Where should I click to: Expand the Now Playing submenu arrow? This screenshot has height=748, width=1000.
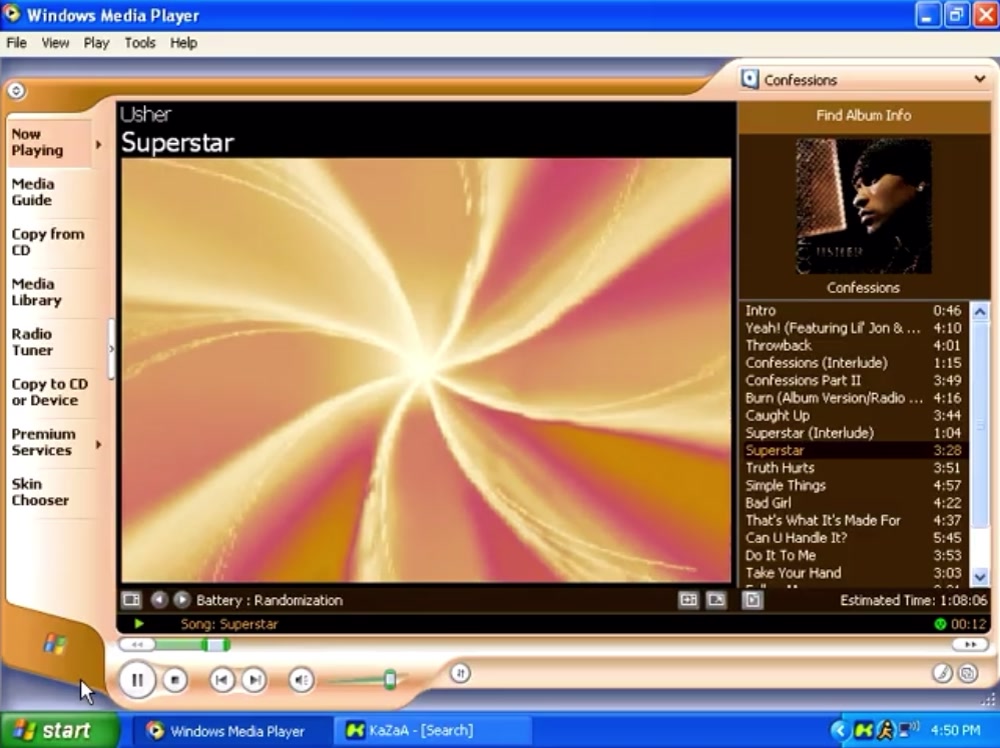tap(98, 144)
